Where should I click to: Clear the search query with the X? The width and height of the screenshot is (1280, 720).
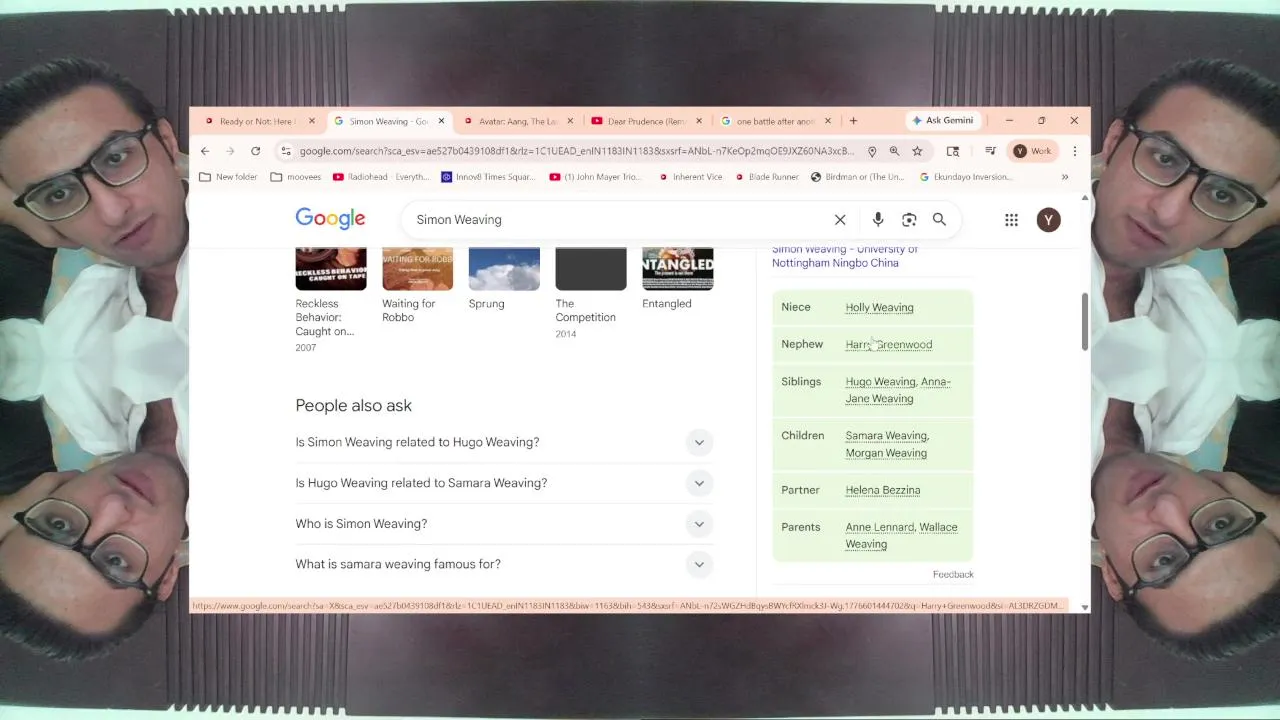pyautogui.click(x=840, y=220)
